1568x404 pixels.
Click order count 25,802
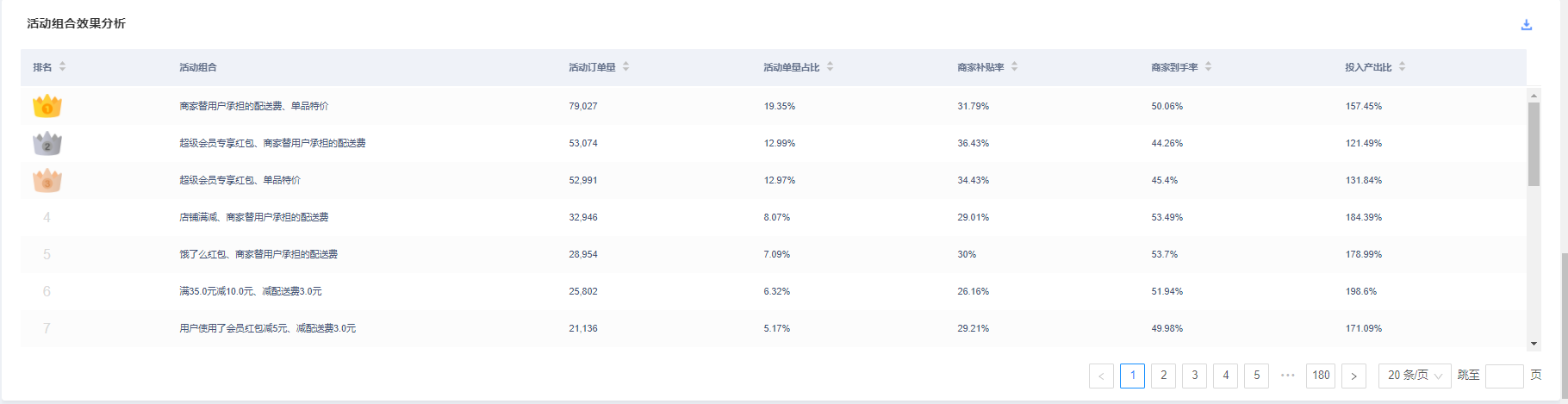583,291
